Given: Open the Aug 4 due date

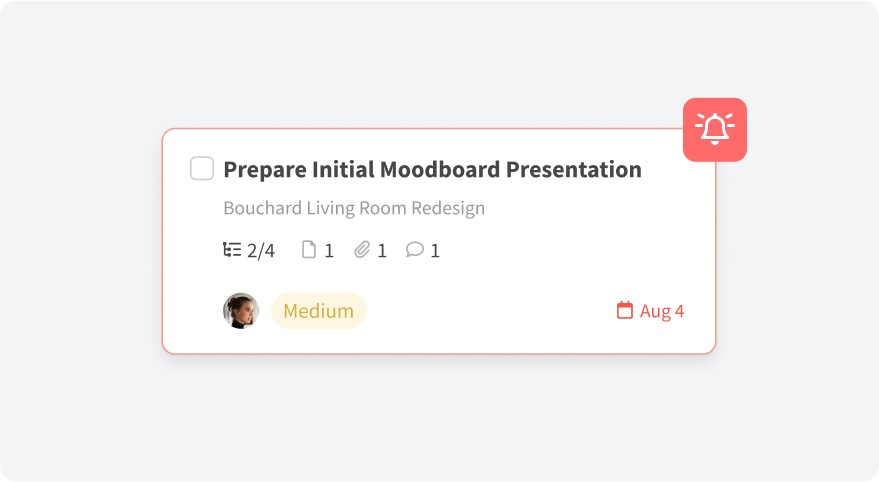Looking at the screenshot, I should (x=662, y=311).
